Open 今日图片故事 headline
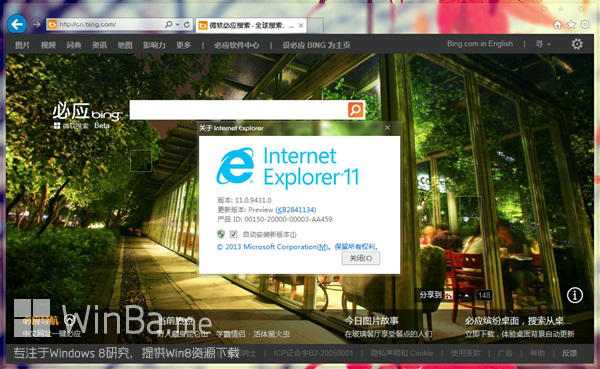The width and height of the screenshot is (600, 369). (x=371, y=321)
